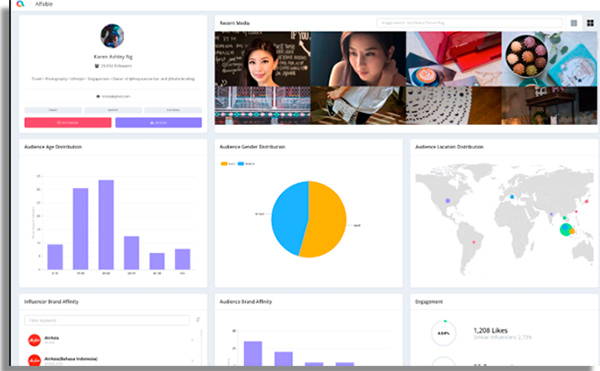Screen dimensions: 600x371
Task: Switch Recent Media to grid view
Action: pyautogui.click(x=590, y=23)
